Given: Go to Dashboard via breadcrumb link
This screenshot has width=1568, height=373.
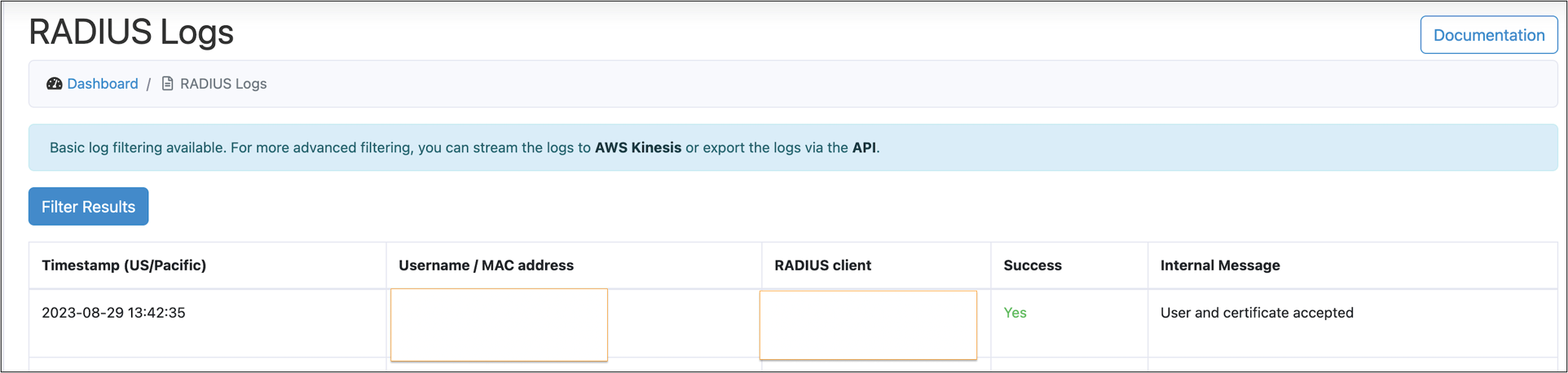Looking at the screenshot, I should pos(103,84).
